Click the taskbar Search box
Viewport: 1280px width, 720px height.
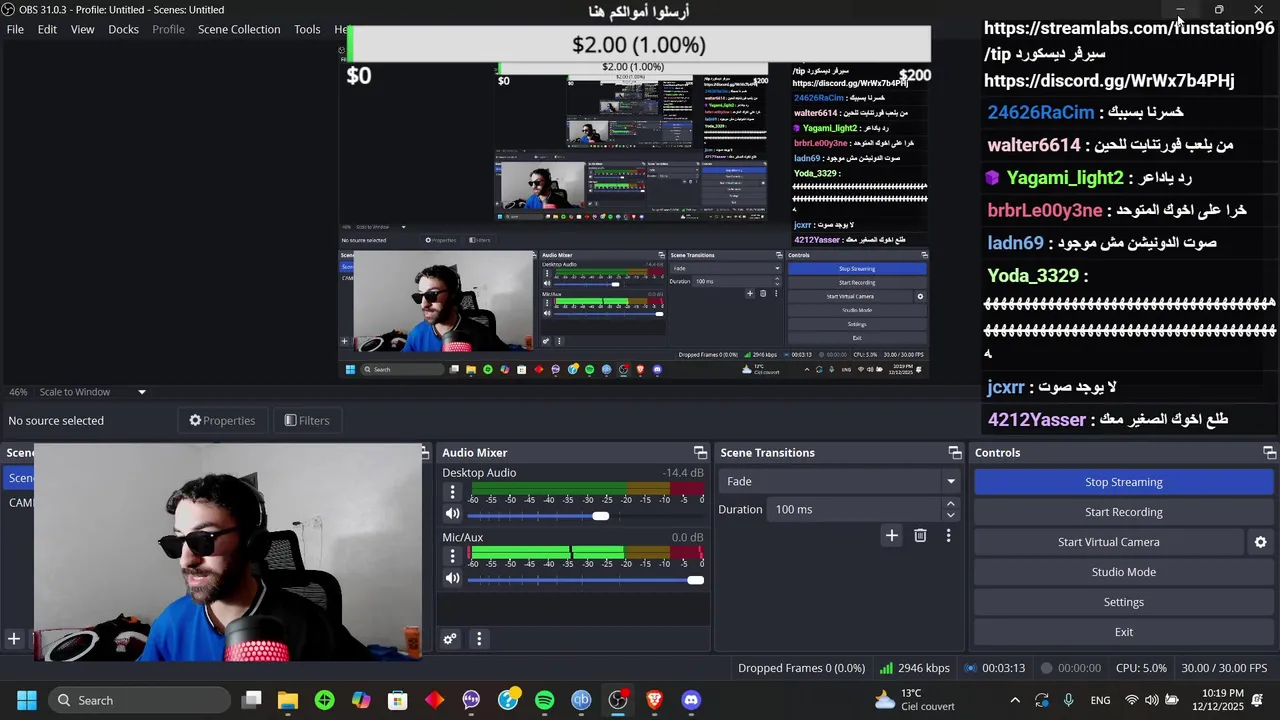[x=139, y=700]
